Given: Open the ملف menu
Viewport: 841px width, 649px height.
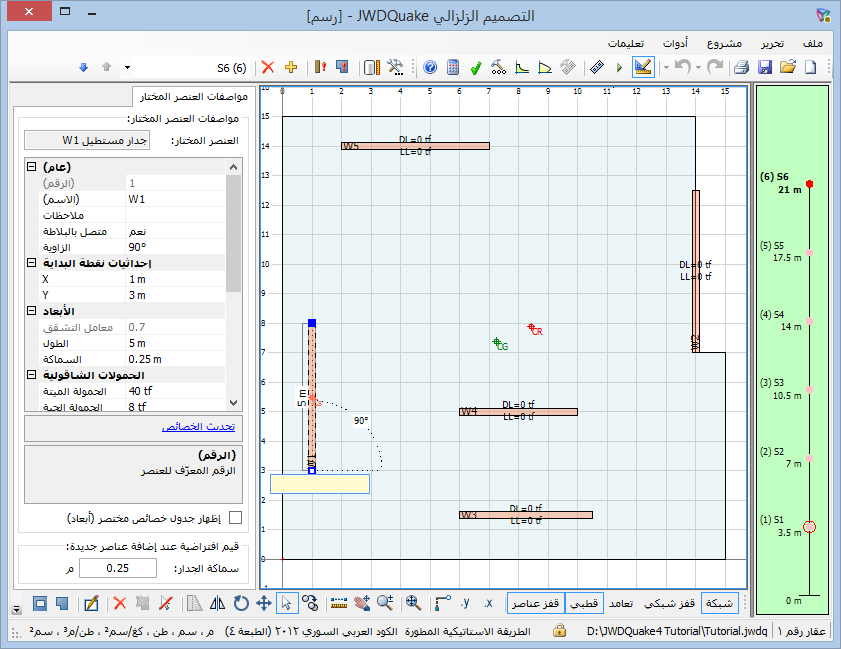Looking at the screenshot, I should [813, 42].
